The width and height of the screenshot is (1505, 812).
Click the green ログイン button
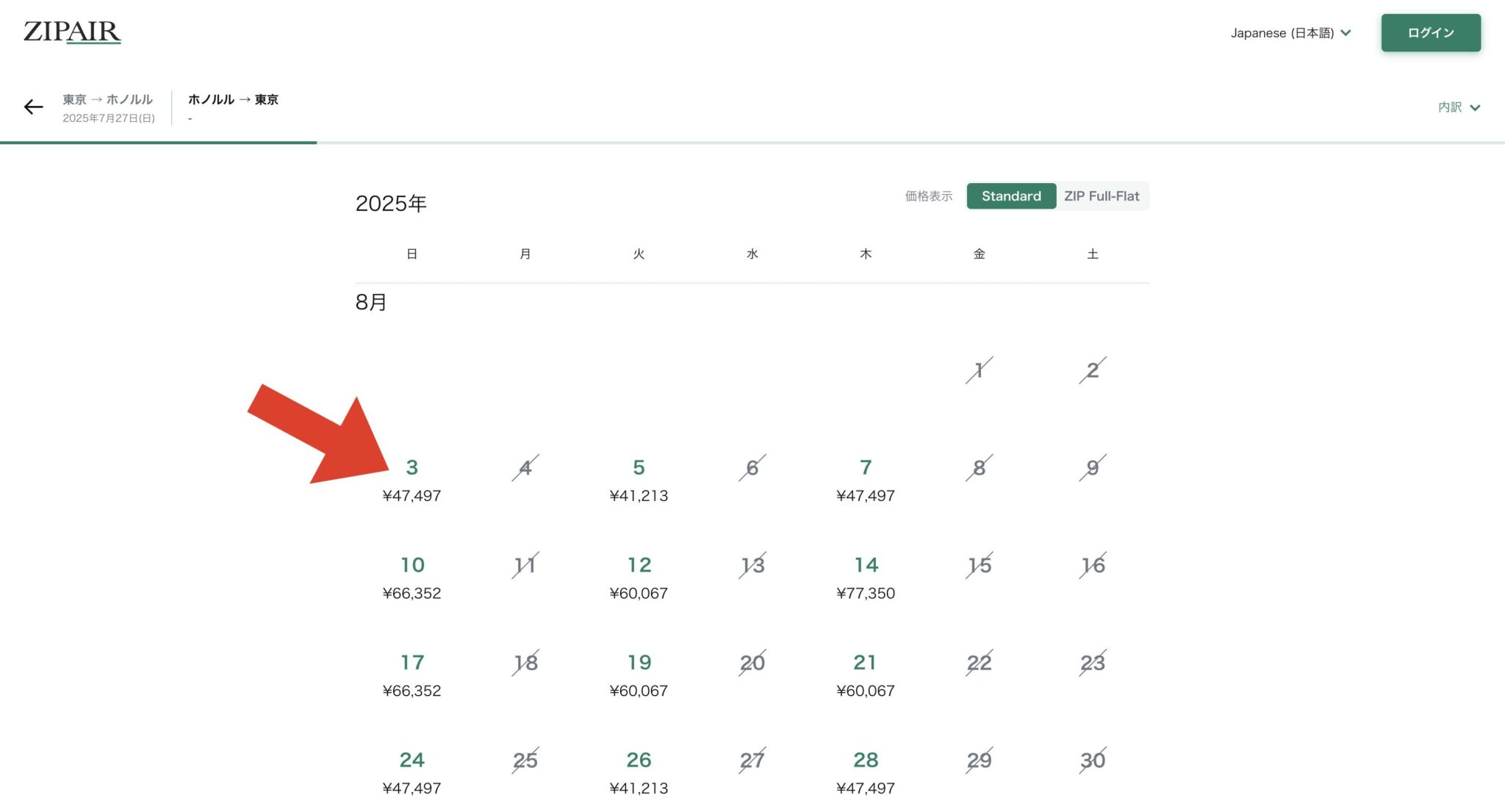[1430, 33]
